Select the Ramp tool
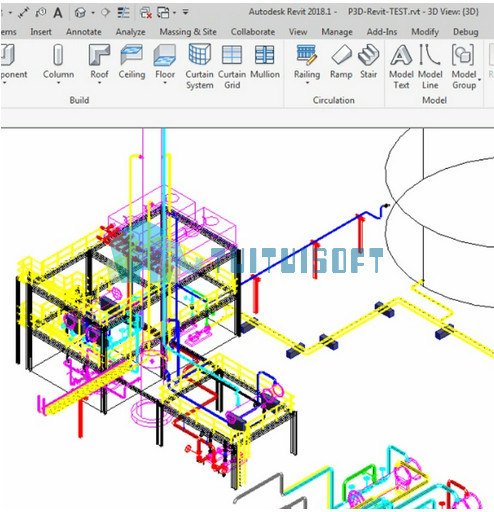The width and height of the screenshot is (494, 512). tap(341, 62)
